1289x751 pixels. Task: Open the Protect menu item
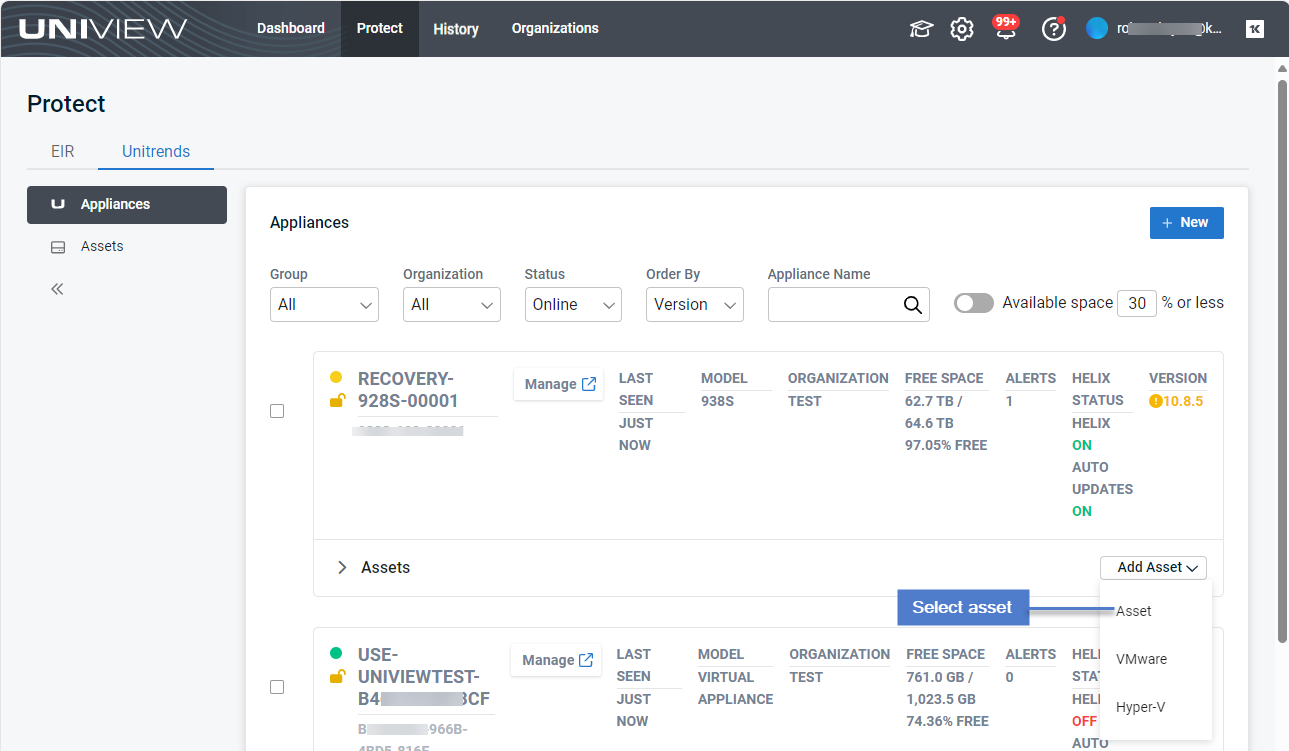[380, 28]
